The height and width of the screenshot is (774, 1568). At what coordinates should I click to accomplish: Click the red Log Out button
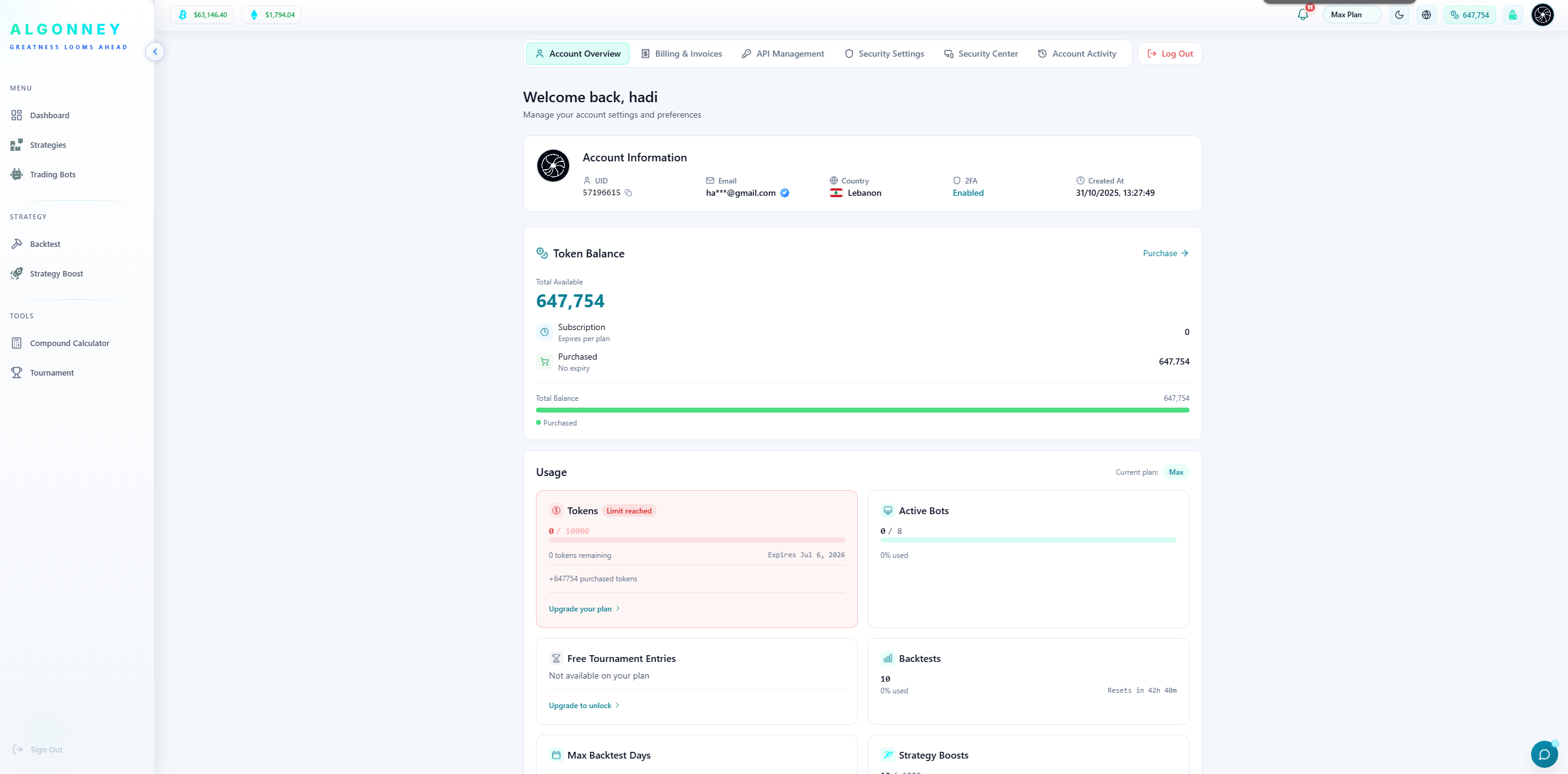click(1170, 54)
